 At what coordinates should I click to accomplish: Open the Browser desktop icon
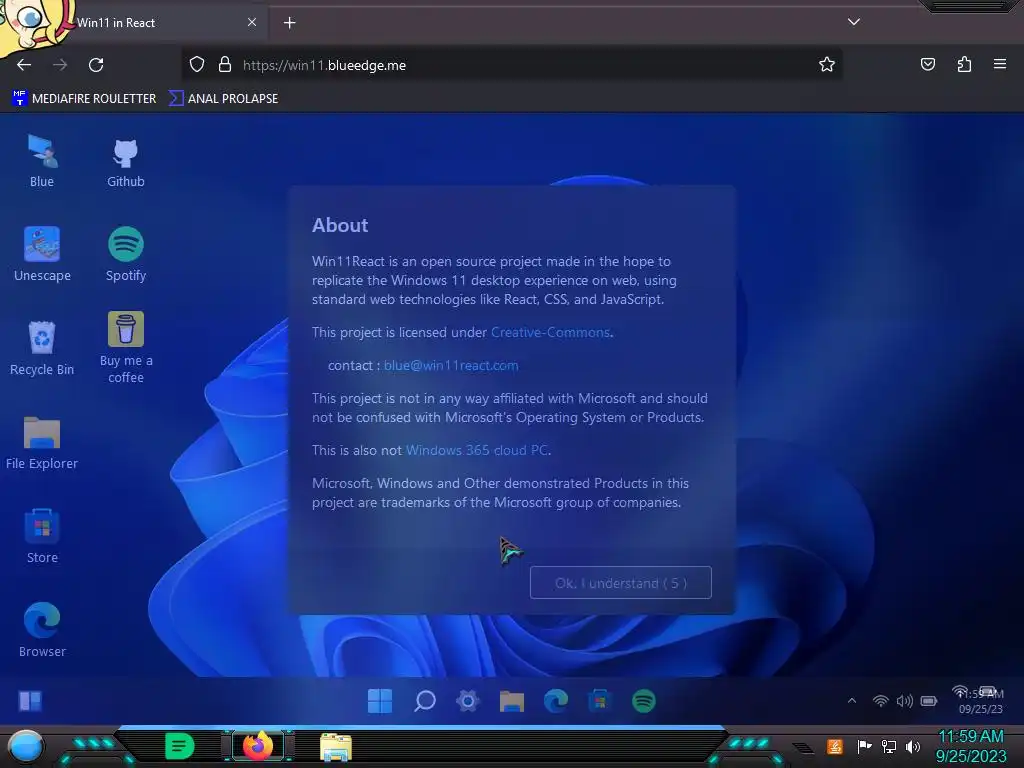tap(42, 630)
